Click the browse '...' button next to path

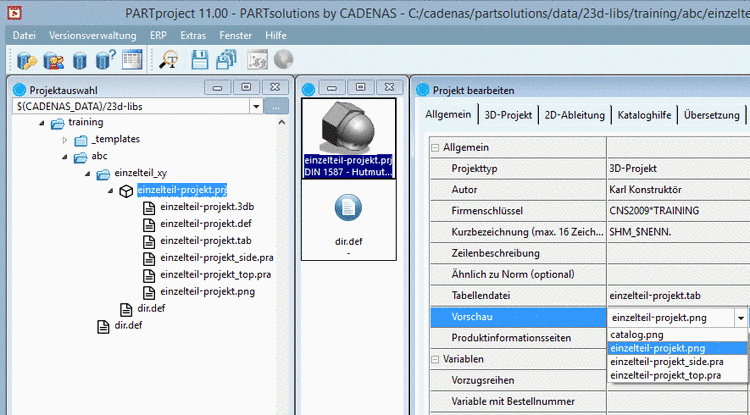click(276, 107)
